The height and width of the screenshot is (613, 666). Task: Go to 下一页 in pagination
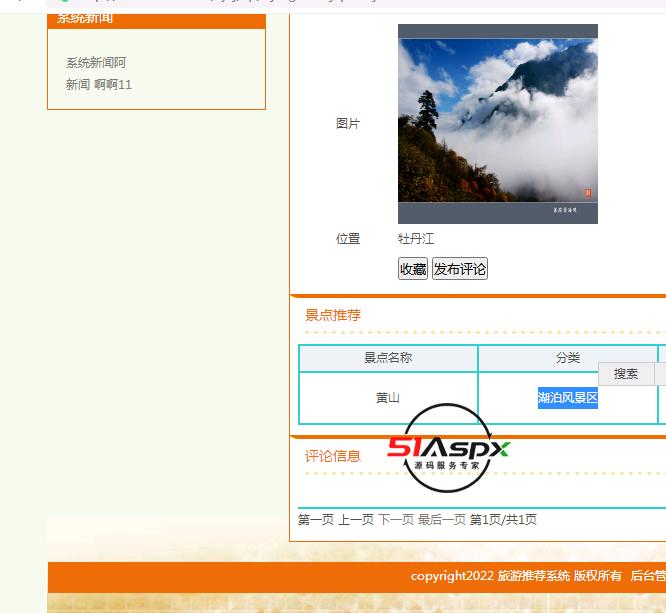tap(396, 520)
